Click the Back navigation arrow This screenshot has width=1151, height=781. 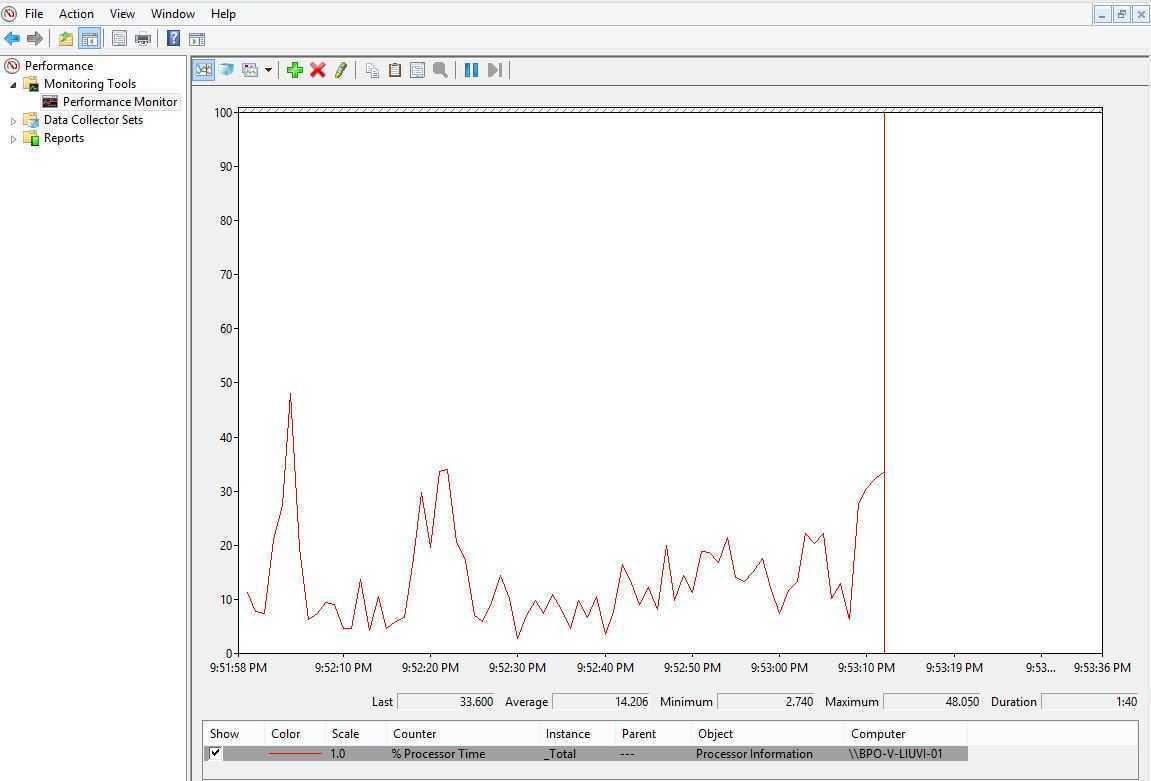(x=12, y=38)
